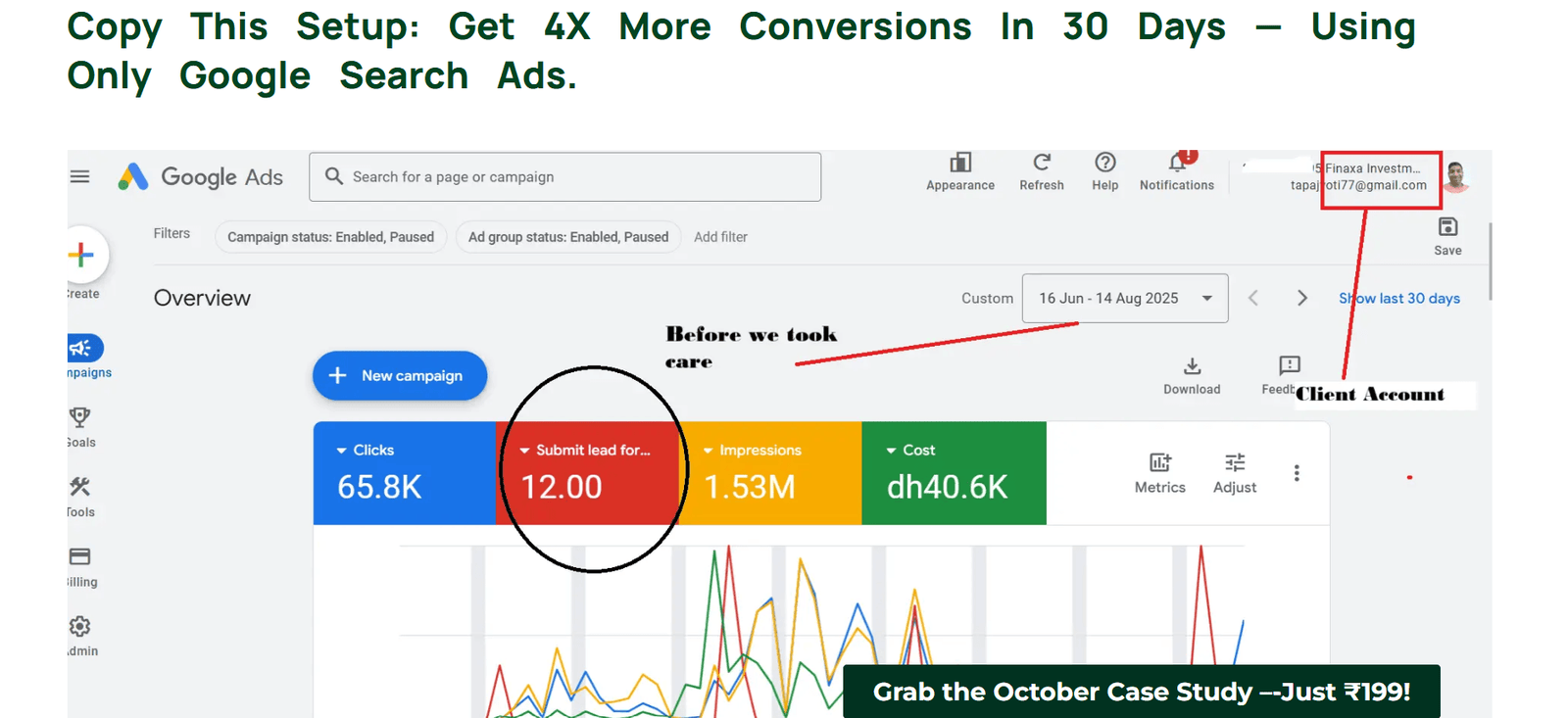Screen dimensions: 1568x718
Task: Go to the previous date period arrow
Action: [x=1252, y=298]
